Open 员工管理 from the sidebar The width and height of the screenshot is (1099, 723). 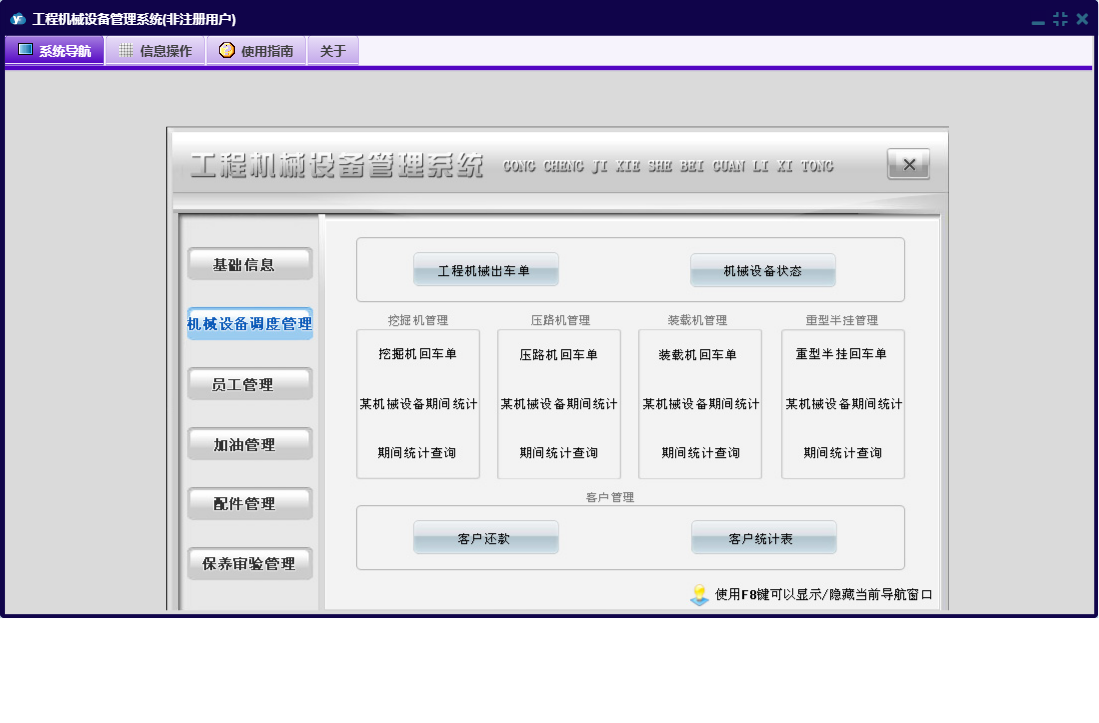[250, 384]
